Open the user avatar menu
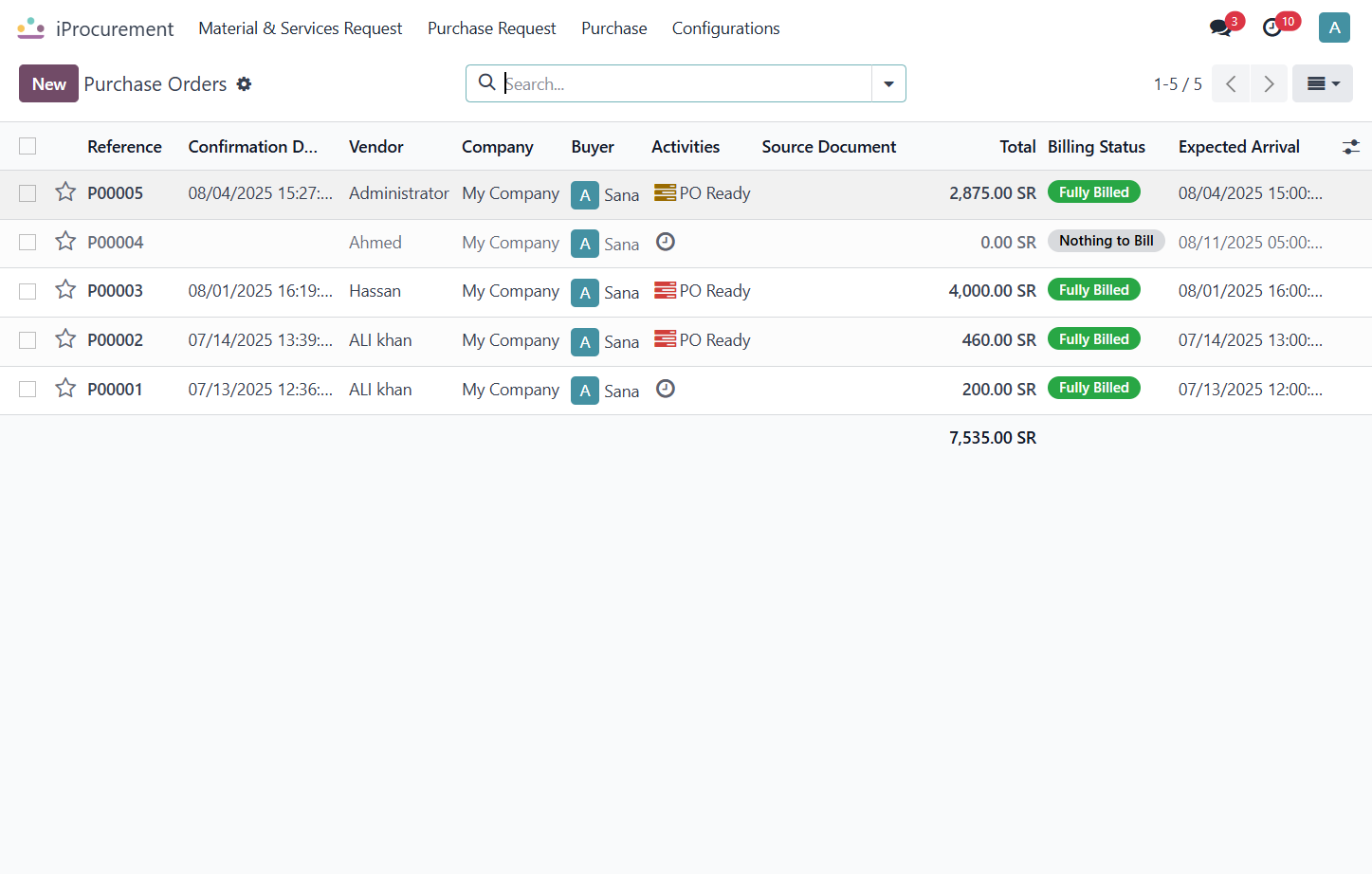Screen dimensions: 1372x874 1334,27
